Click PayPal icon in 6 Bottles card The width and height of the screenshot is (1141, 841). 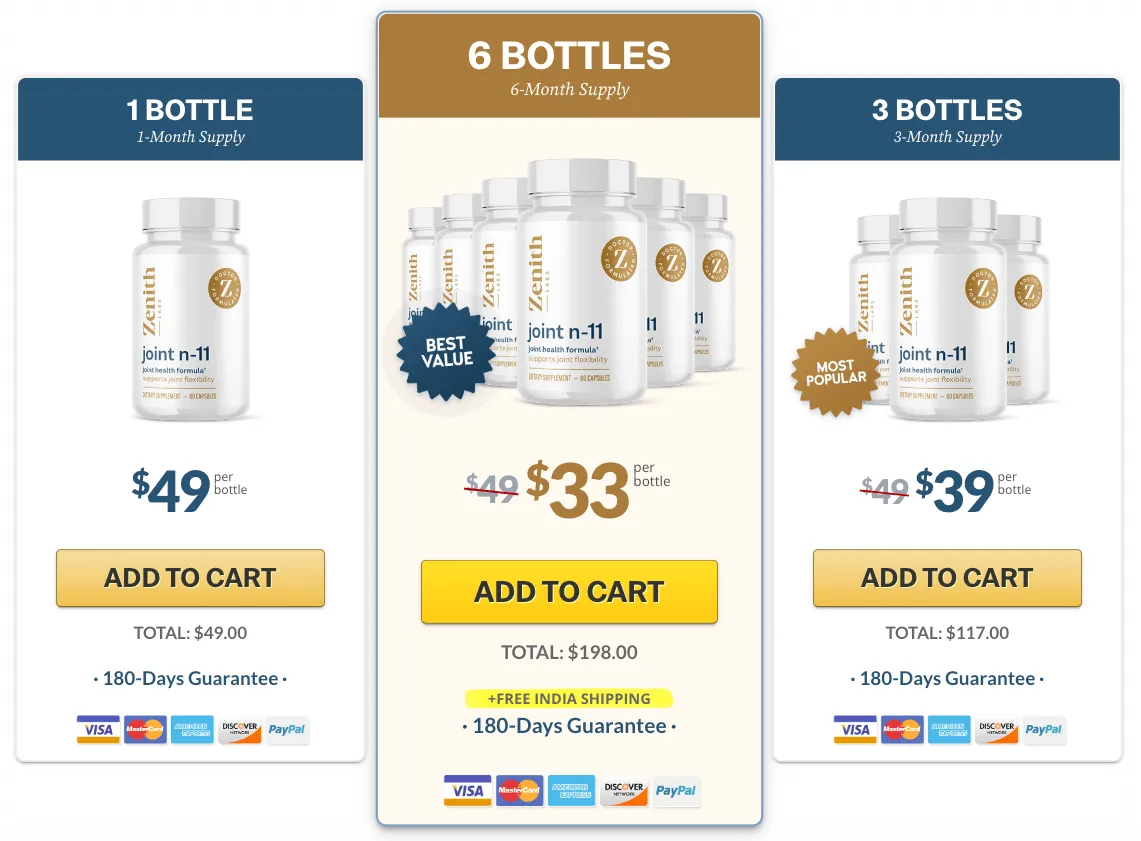click(677, 791)
